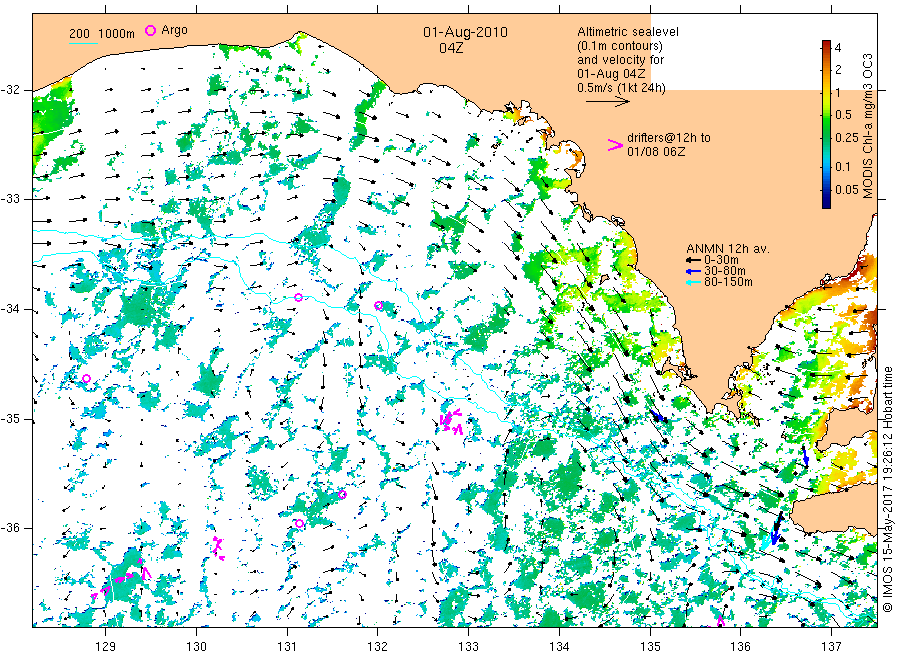The height and width of the screenshot is (660, 900).
Task: Click the '01-Aug 04Z' legend text
Action: (x=611, y=74)
